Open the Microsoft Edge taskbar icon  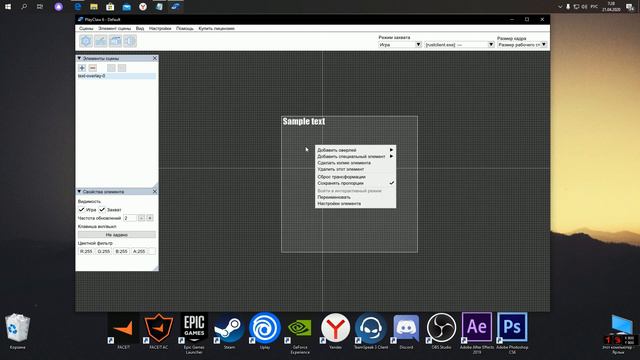(78, 7)
